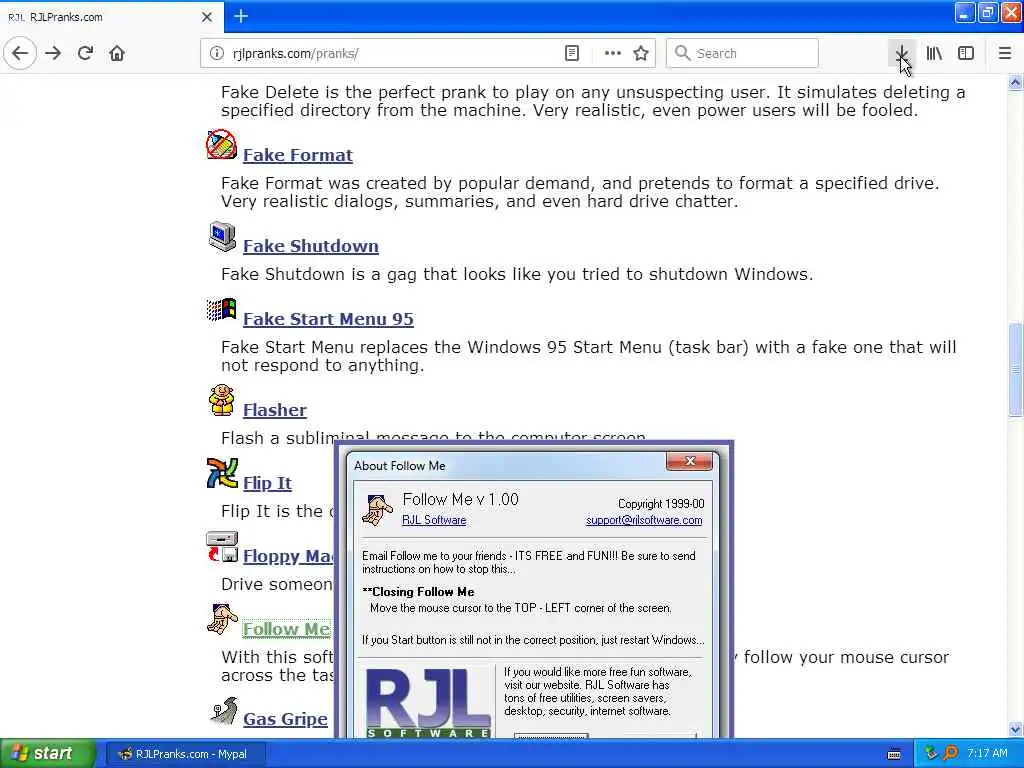Screen dimensions: 1024x768
Task: Click the Gas Gripe icon
Action: [224, 711]
